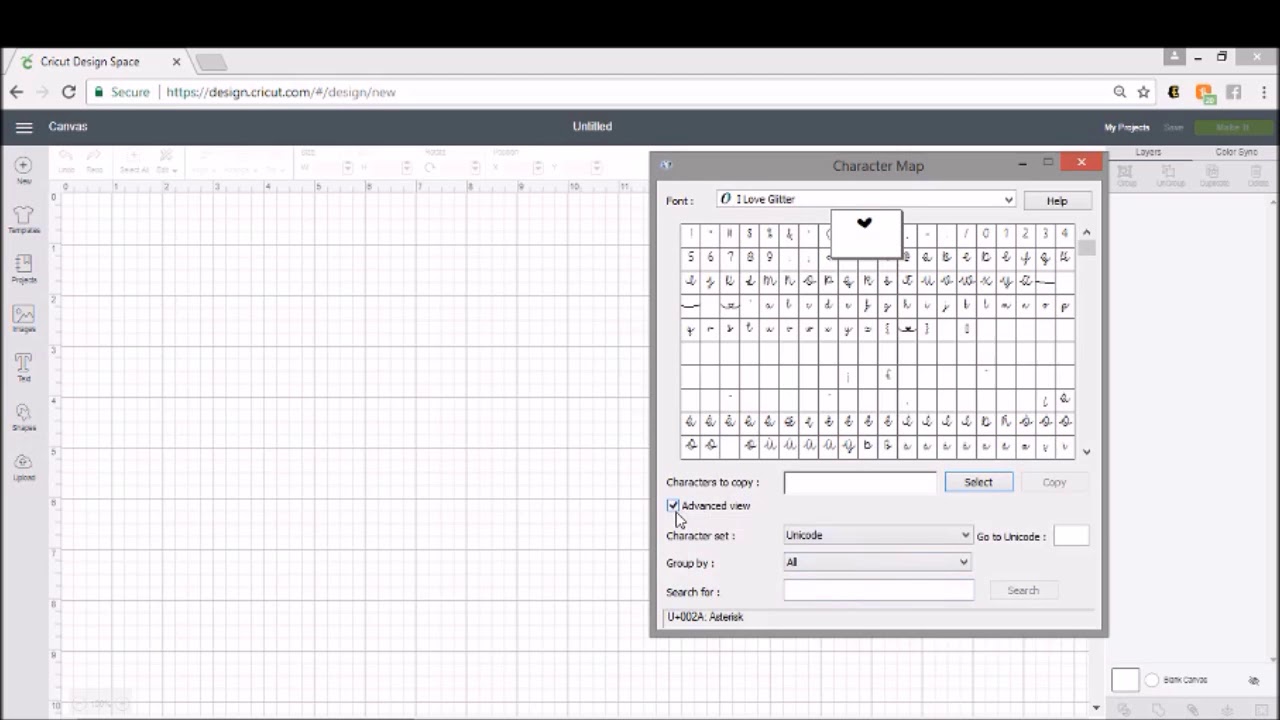Open the Projects panel in sidebar
This screenshot has height=720, width=1280.
24,268
